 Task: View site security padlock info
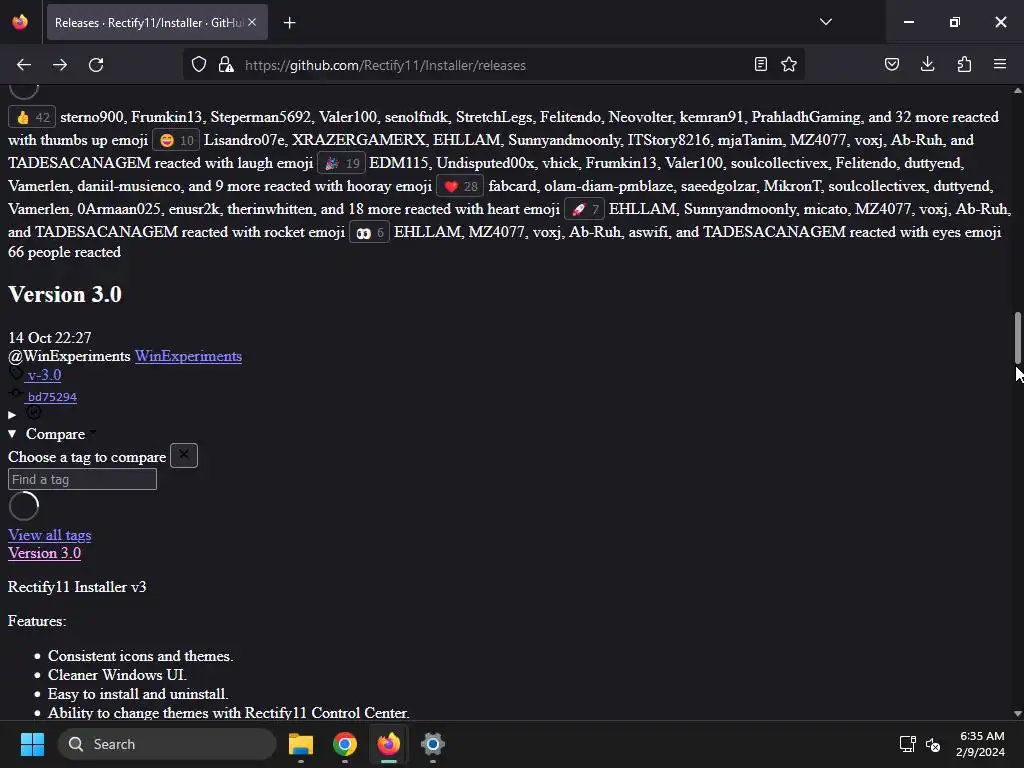[226, 65]
